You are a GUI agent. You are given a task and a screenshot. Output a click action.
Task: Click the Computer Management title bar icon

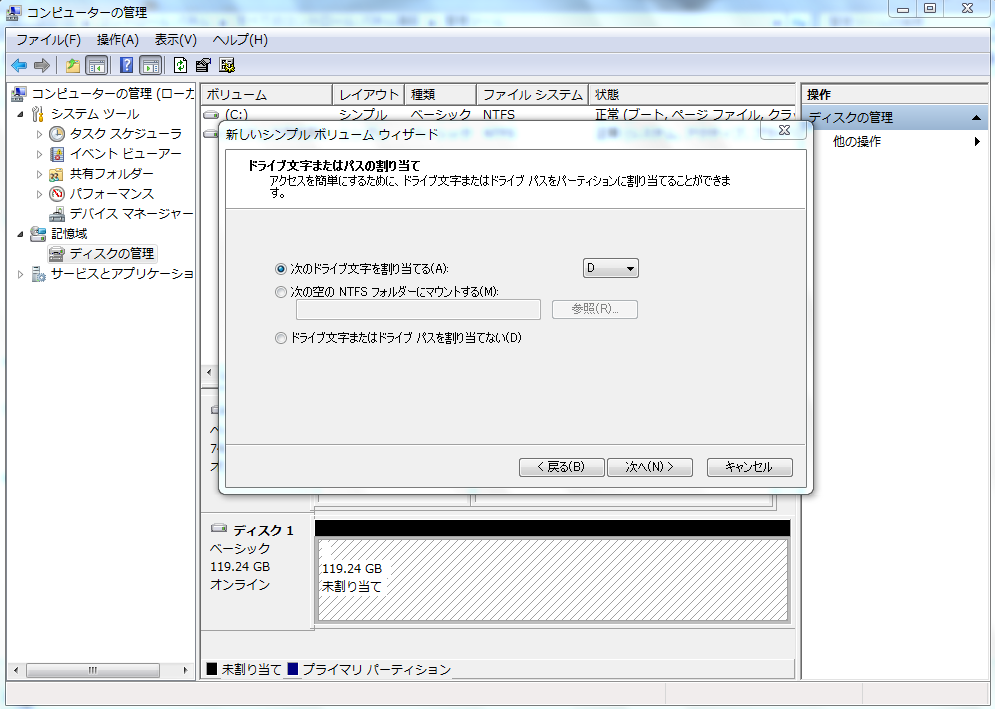[13, 12]
